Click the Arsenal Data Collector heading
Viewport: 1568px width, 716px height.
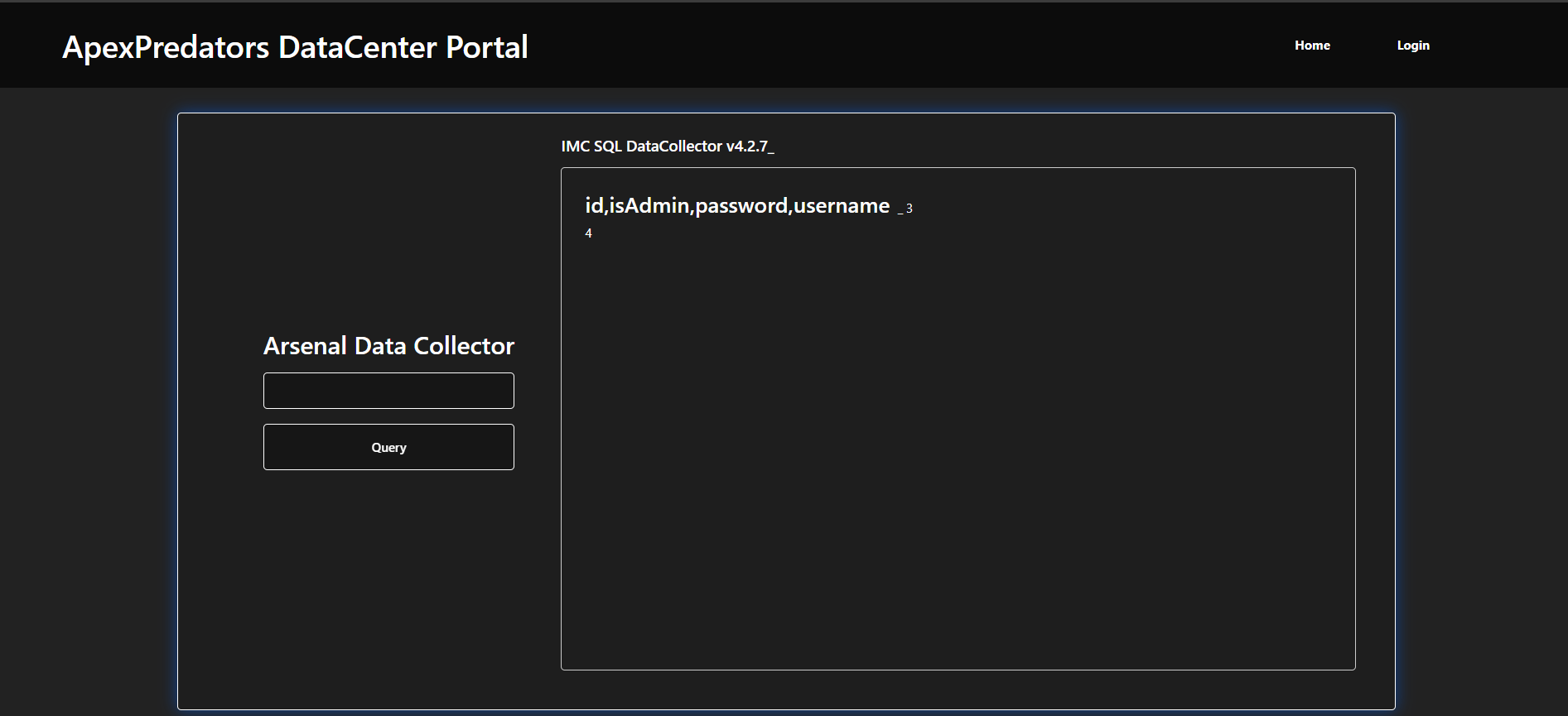[388, 346]
